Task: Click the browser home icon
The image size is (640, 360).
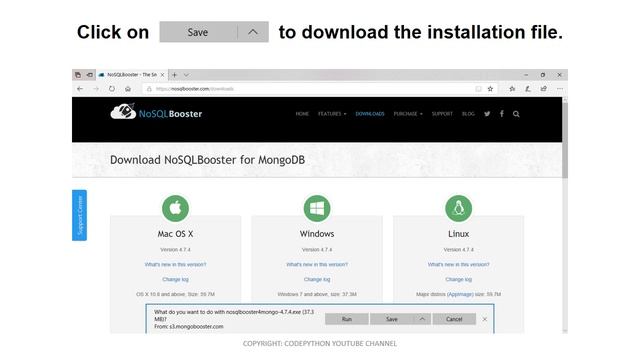Action: [x=128, y=89]
